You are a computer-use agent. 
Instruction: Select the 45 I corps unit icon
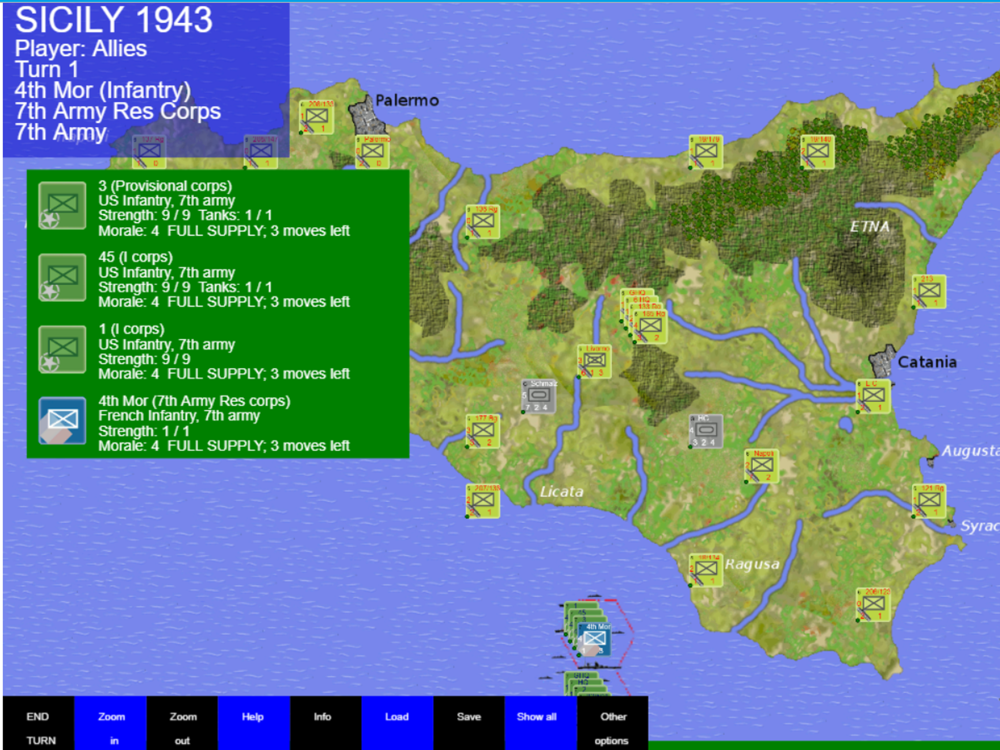tap(62, 277)
